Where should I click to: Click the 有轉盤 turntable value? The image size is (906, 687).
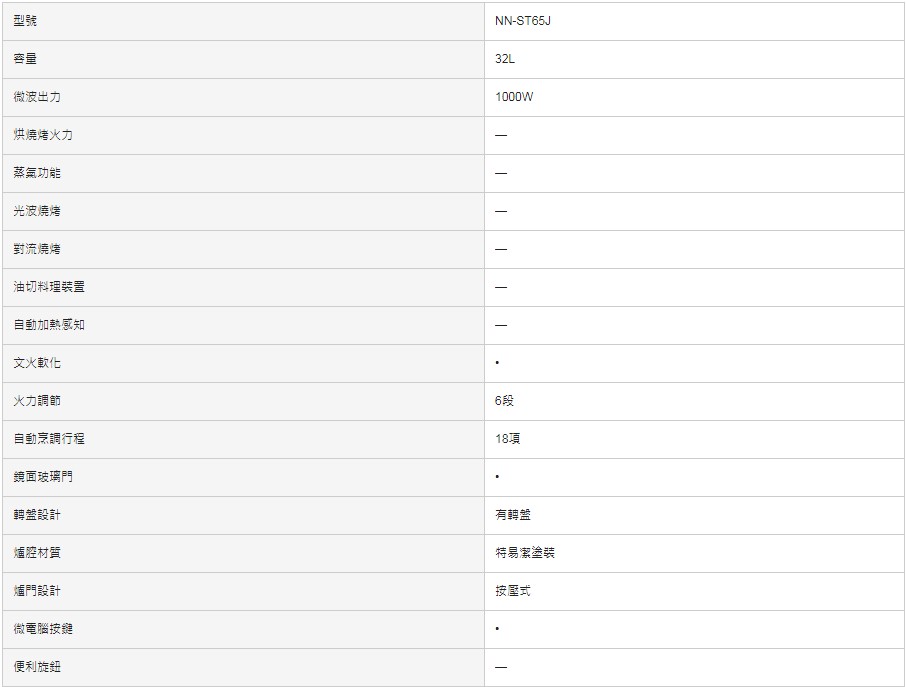point(513,515)
